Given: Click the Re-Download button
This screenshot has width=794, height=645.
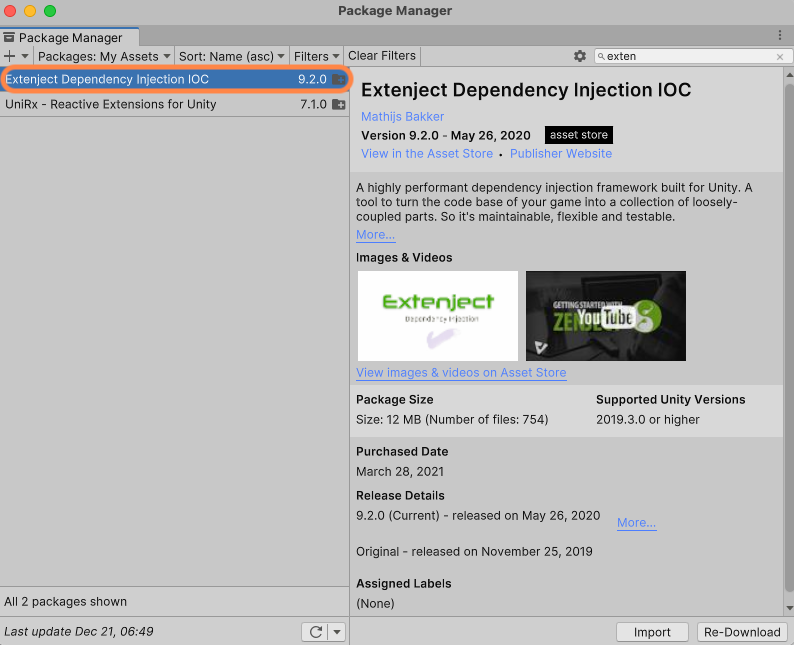Looking at the screenshot, I should point(742,632).
